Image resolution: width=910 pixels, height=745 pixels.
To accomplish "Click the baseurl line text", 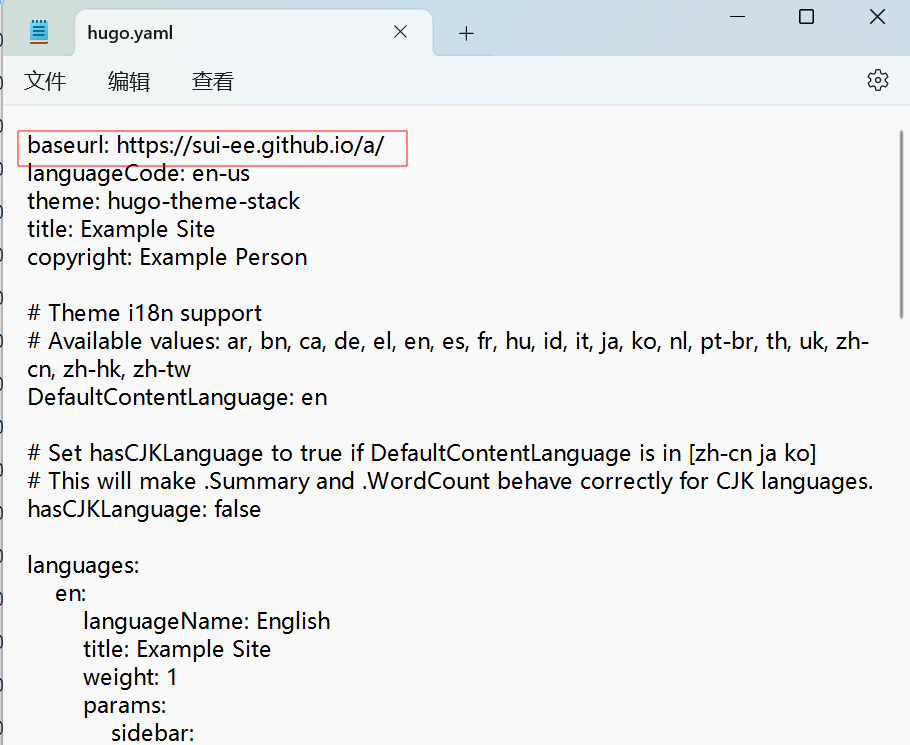I will click(x=205, y=145).
